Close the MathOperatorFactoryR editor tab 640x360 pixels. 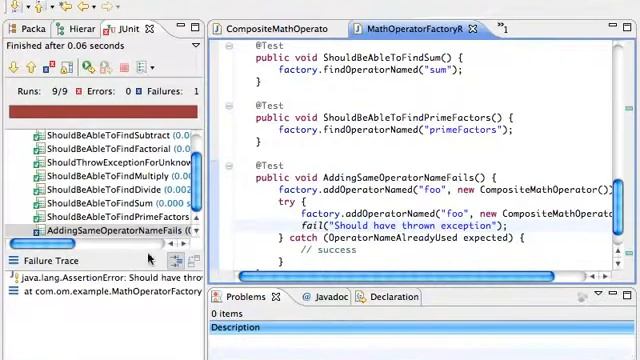473,29
